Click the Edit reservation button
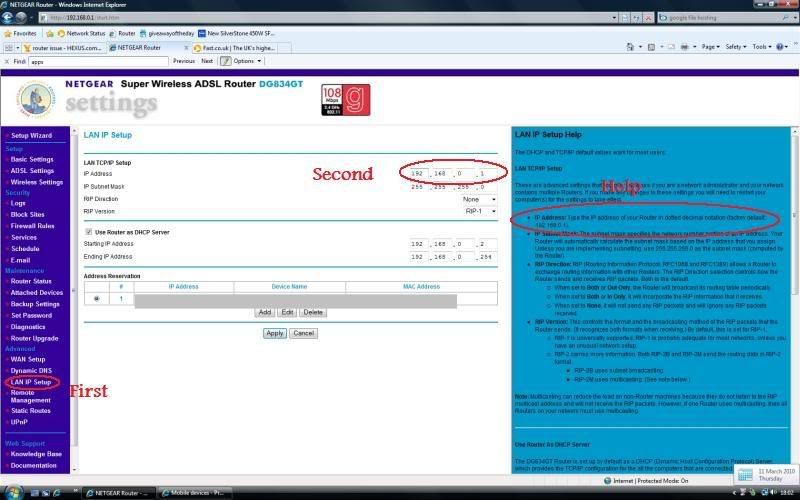 coord(287,312)
